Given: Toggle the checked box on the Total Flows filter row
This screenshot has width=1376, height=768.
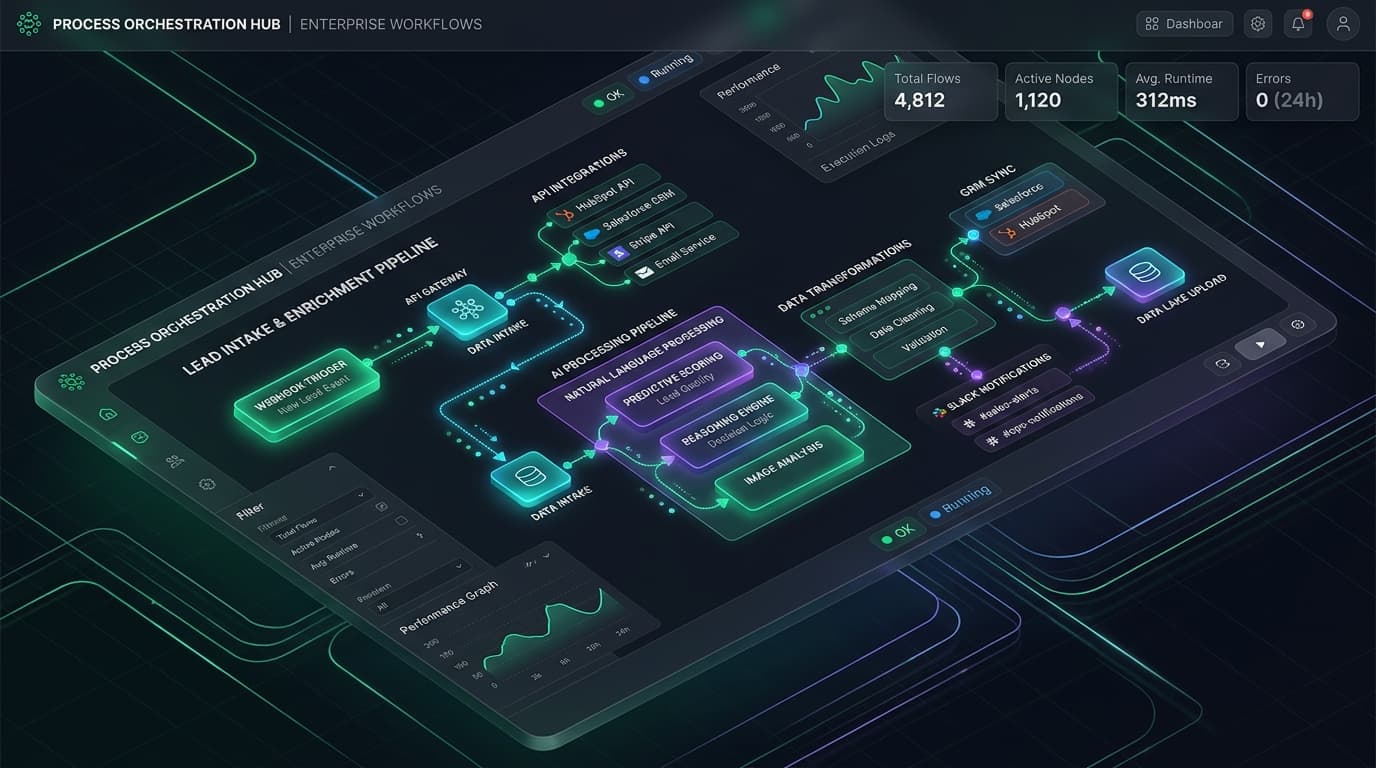Looking at the screenshot, I should (x=381, y=507).
